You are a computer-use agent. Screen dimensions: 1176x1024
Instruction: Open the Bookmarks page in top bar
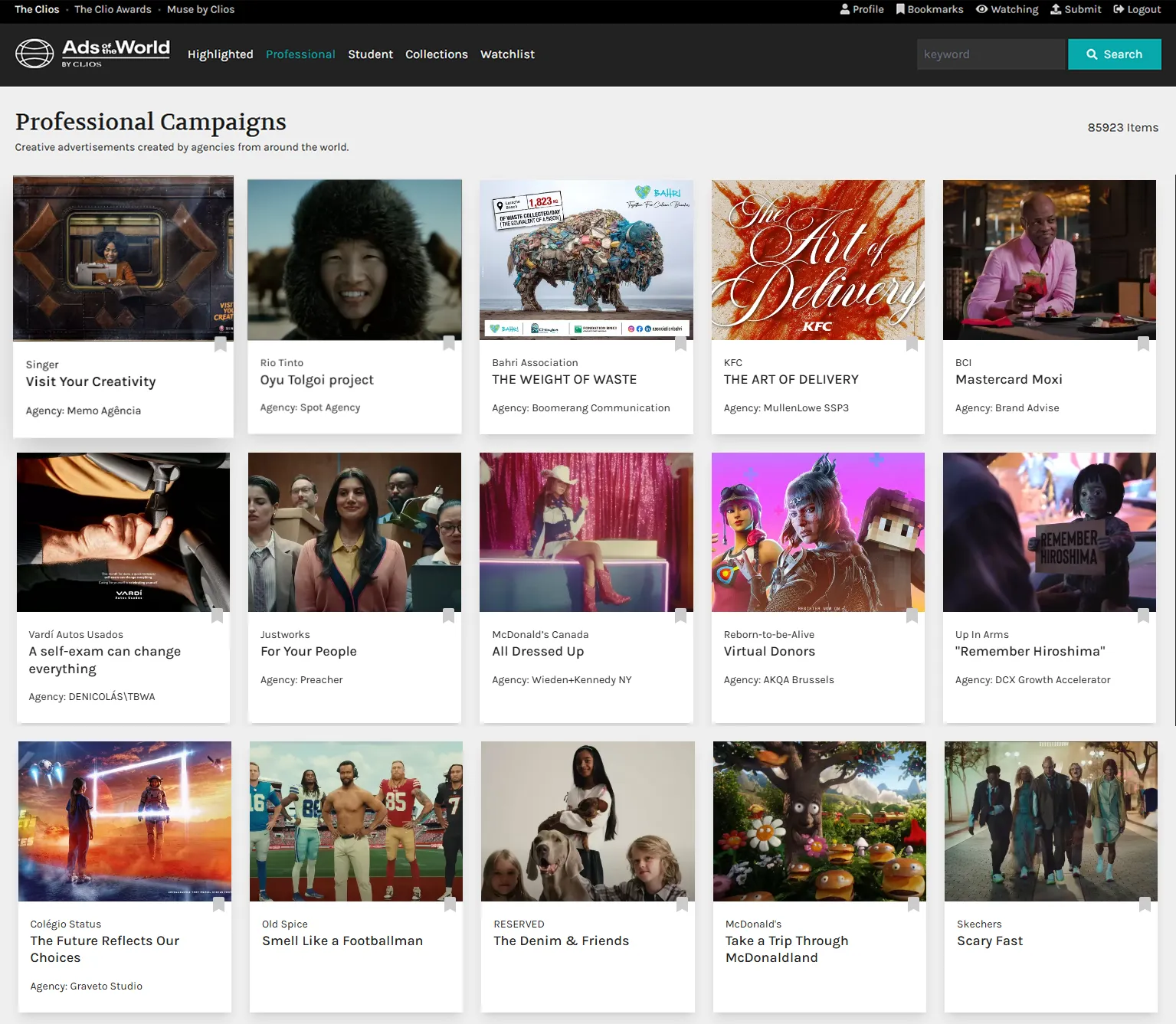[929, 9]
